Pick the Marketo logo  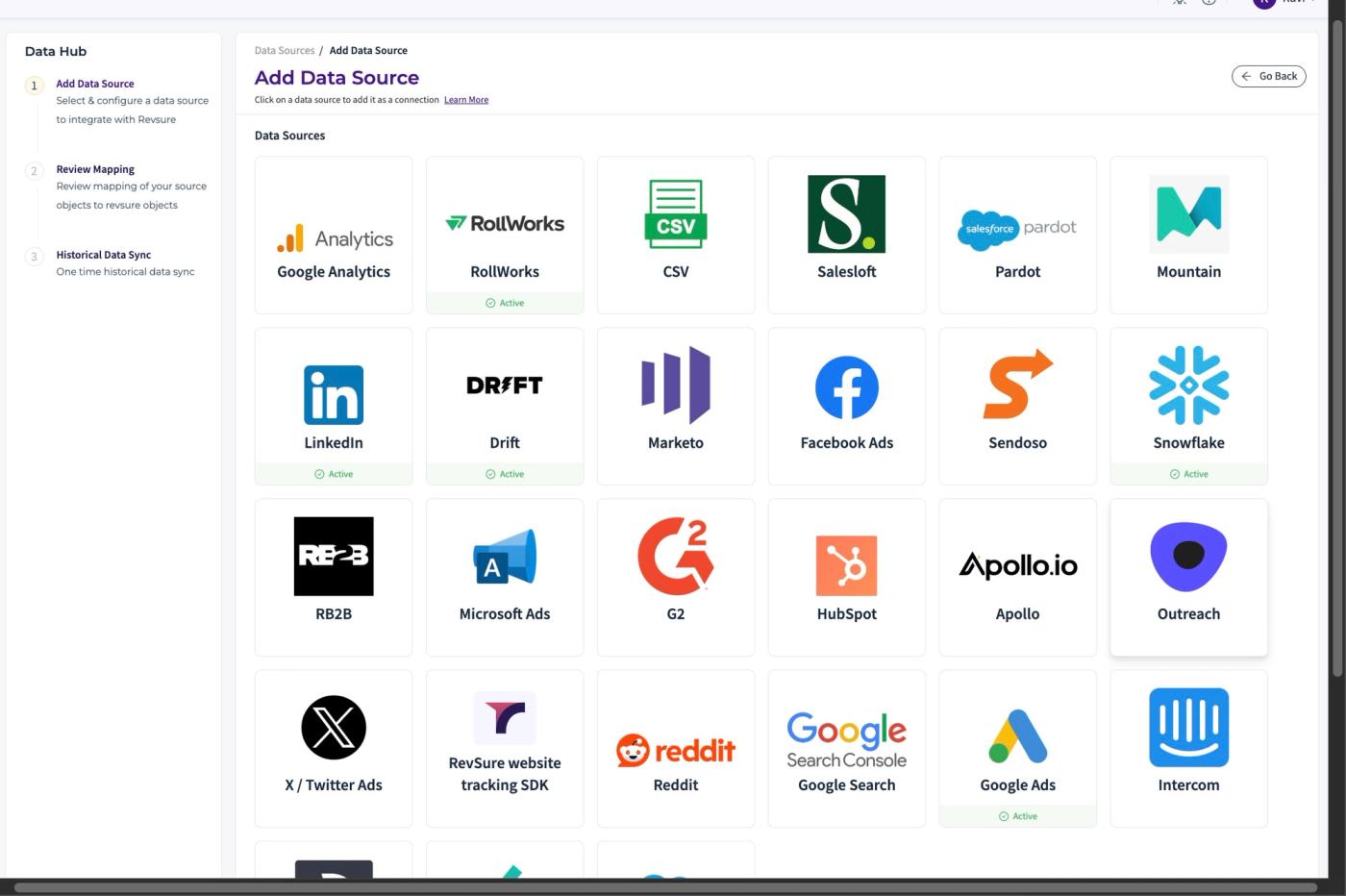click(x=676, y=386)
